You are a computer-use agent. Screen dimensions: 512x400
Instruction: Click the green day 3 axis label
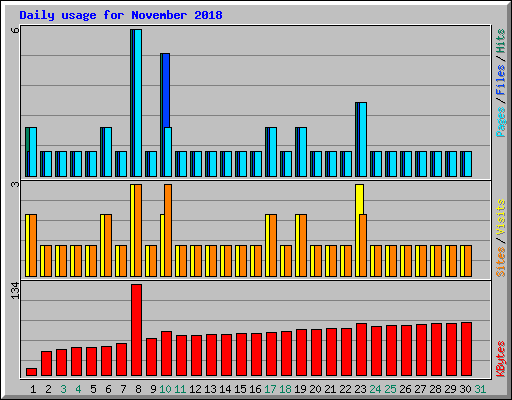tap(63, 389)
